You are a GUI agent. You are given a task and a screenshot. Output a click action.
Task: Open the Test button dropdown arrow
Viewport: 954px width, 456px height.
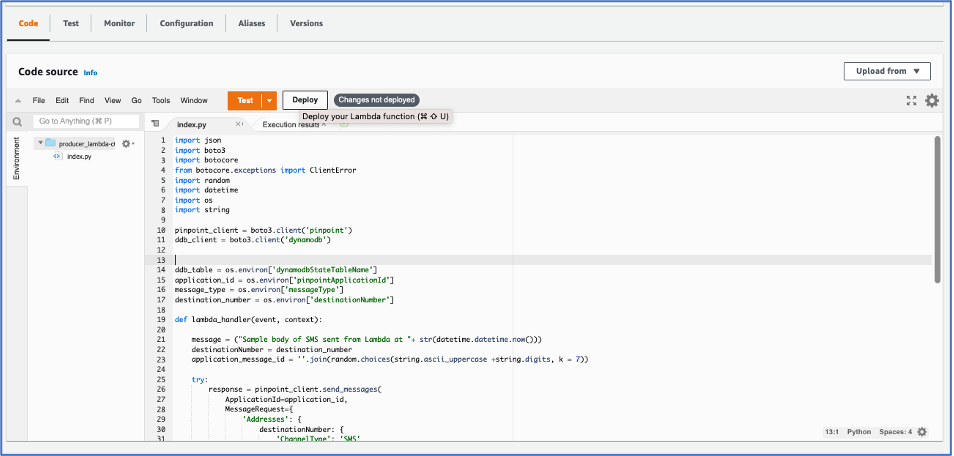pos(269,100)
